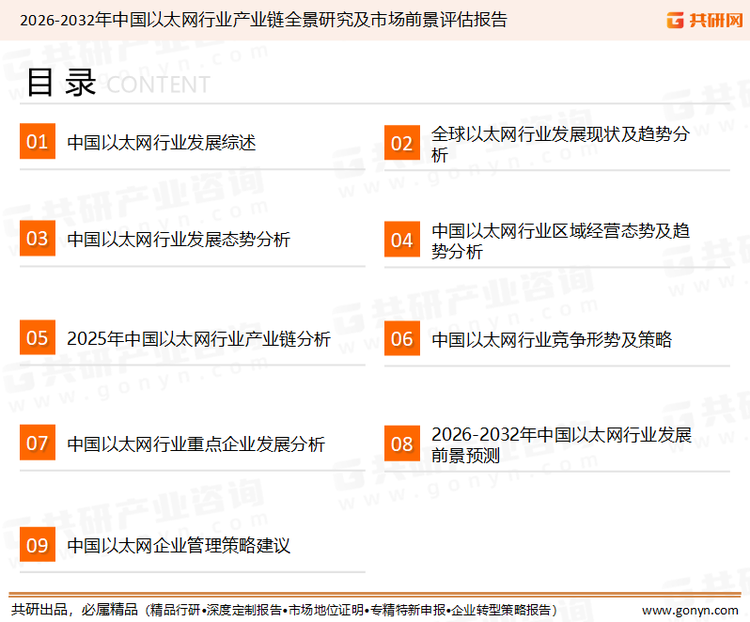Select chapter 中国以太网行业竞争形势及策略
The height and width of the screenshot is (622, 750).
click(551, 340)
